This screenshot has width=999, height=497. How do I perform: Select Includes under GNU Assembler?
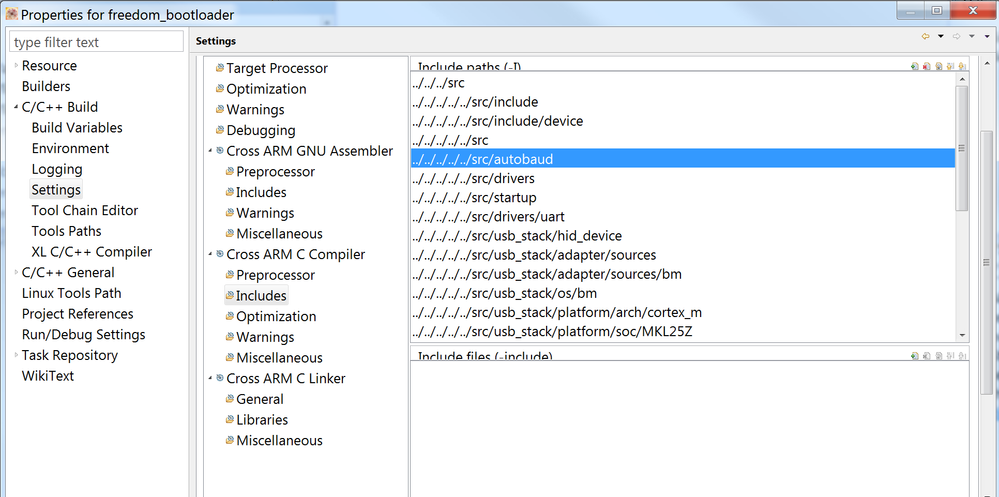(261, 192)
